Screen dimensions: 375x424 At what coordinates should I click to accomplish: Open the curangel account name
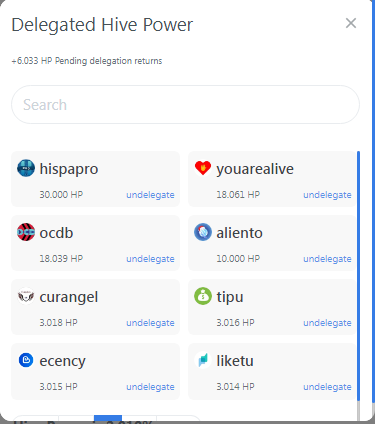(69, 297)
